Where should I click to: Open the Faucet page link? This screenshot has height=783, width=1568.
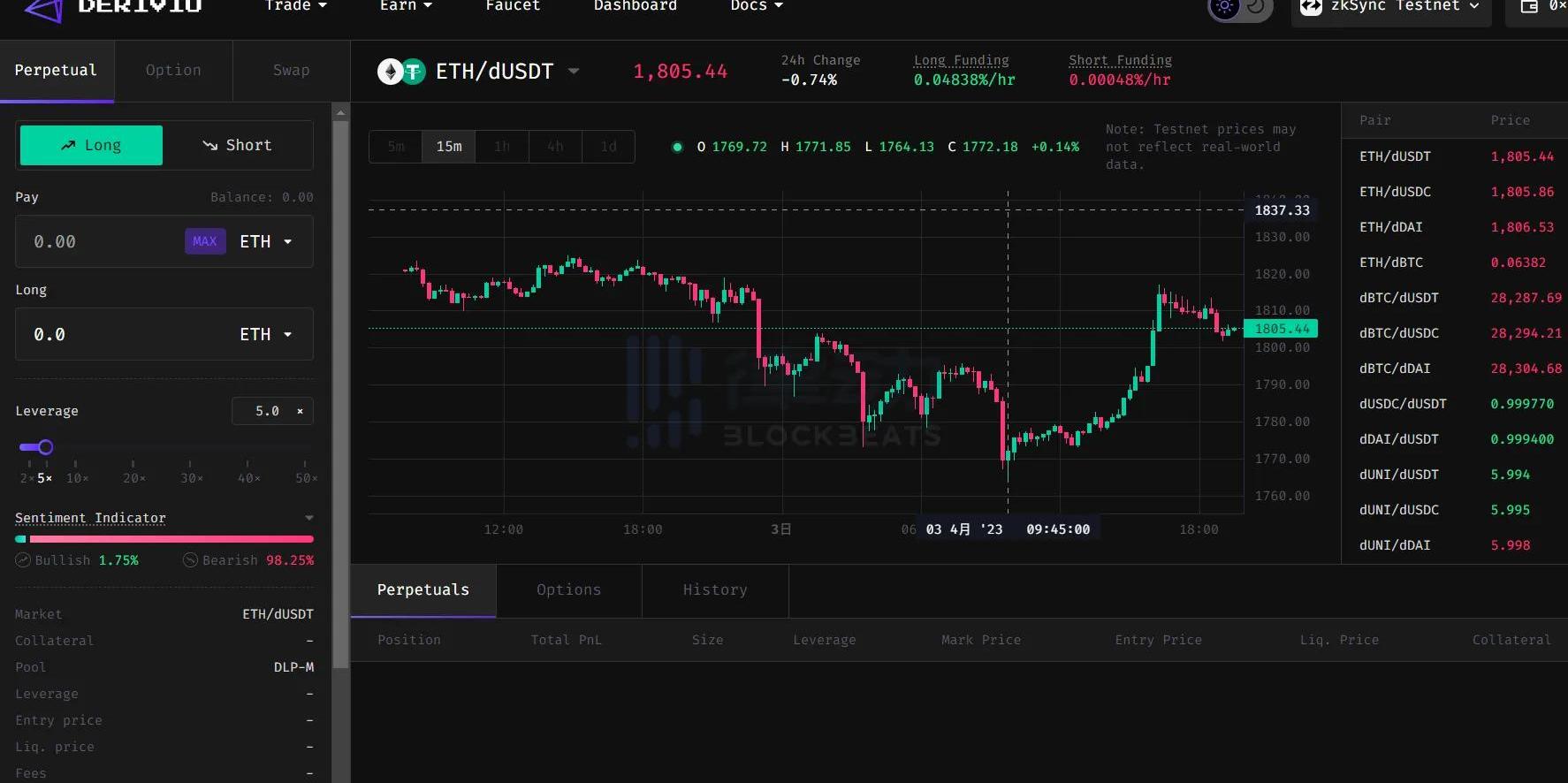(x=513, y=6)
